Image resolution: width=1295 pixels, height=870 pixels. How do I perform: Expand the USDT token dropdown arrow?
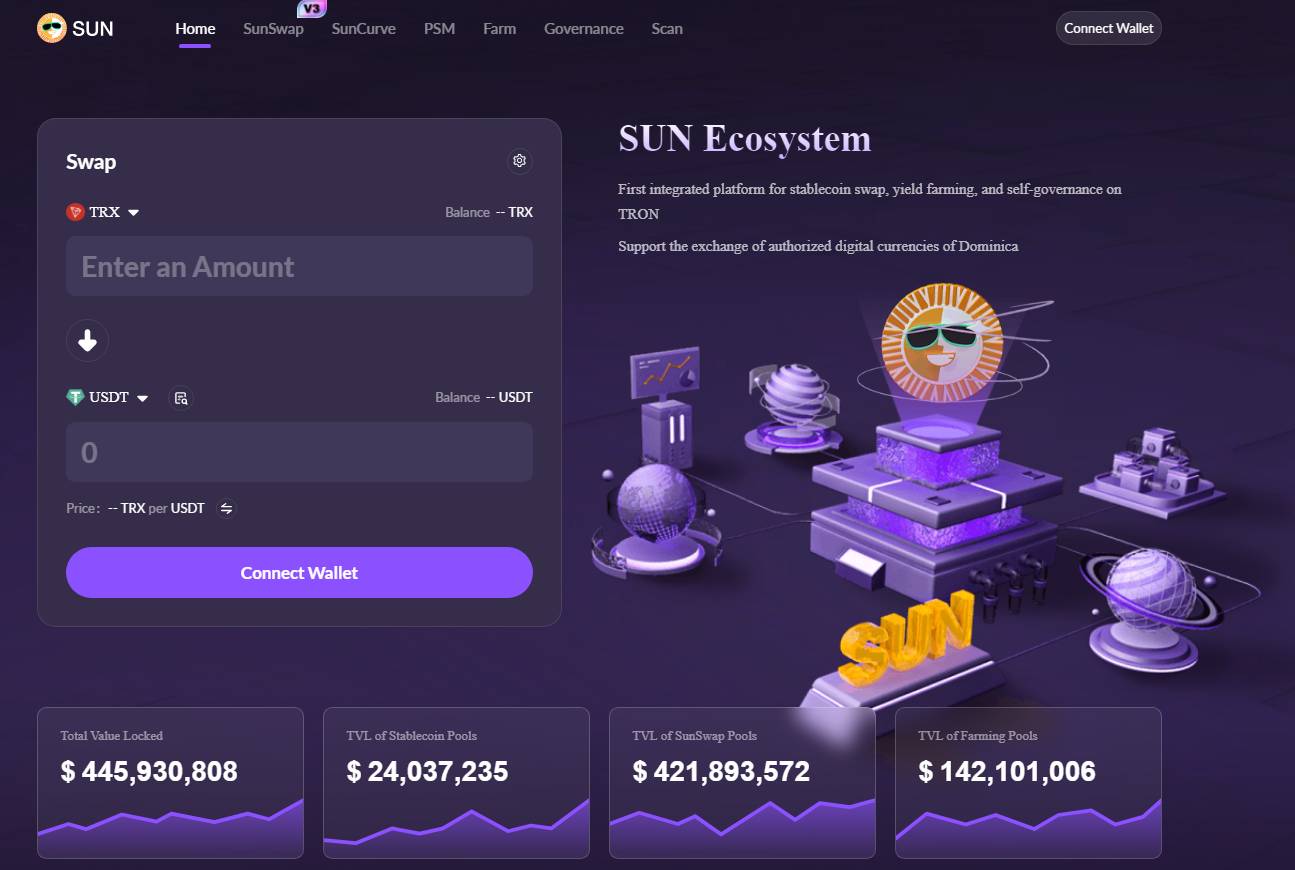tap(142, 398)
